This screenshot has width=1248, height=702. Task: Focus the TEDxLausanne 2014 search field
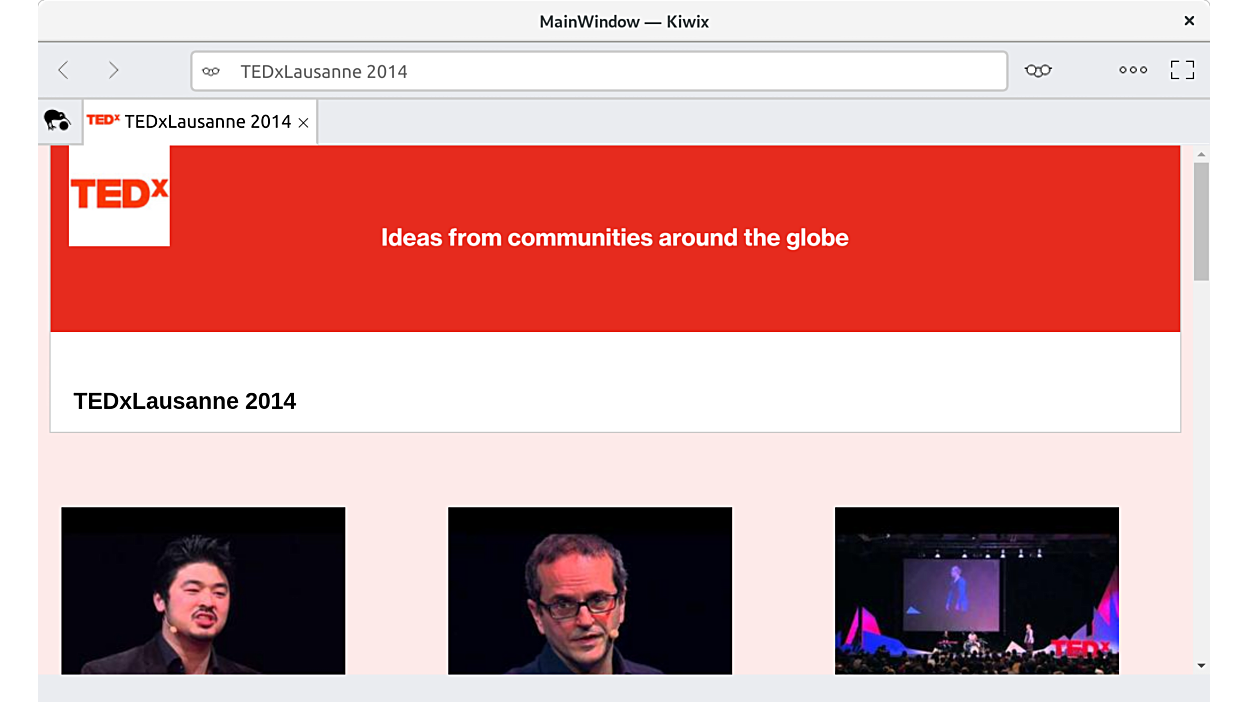point(600,71)
